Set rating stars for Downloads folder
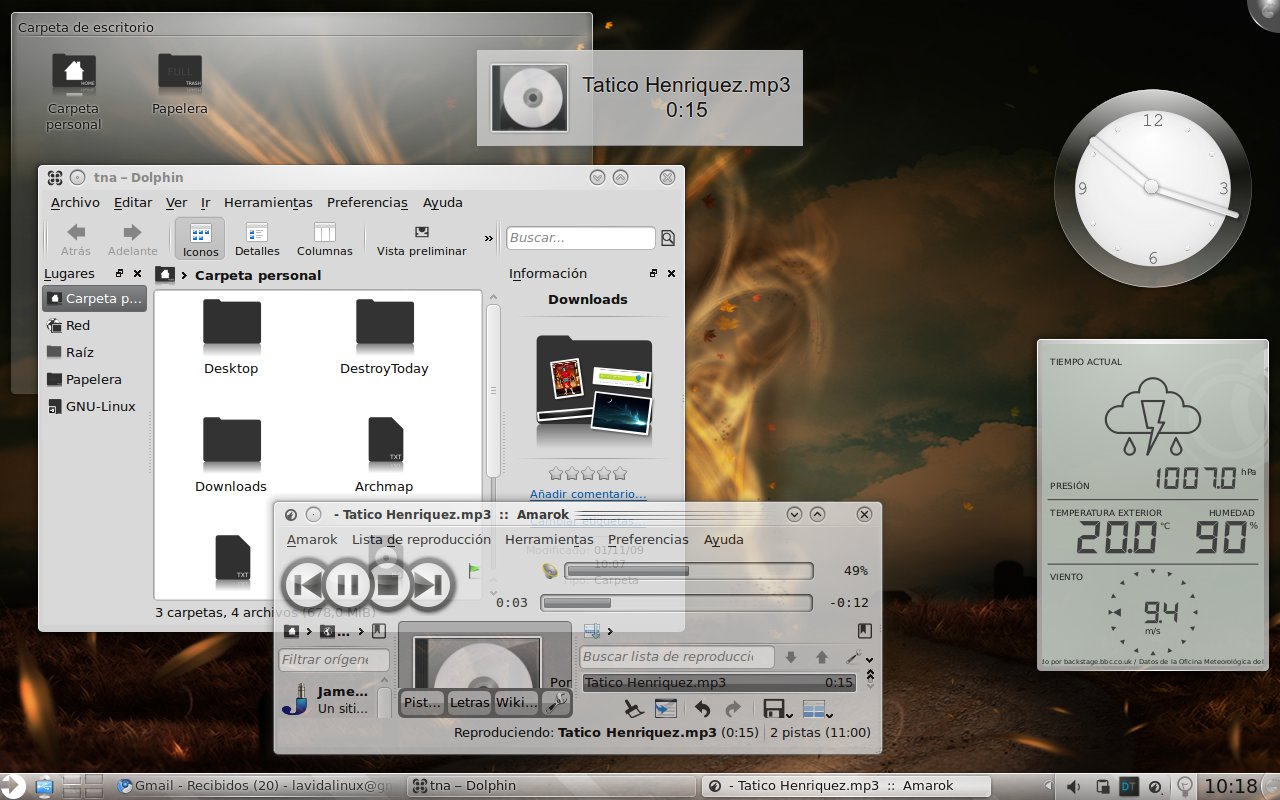The height and width of the screenshot is (800, 1280). click(588, 473)
